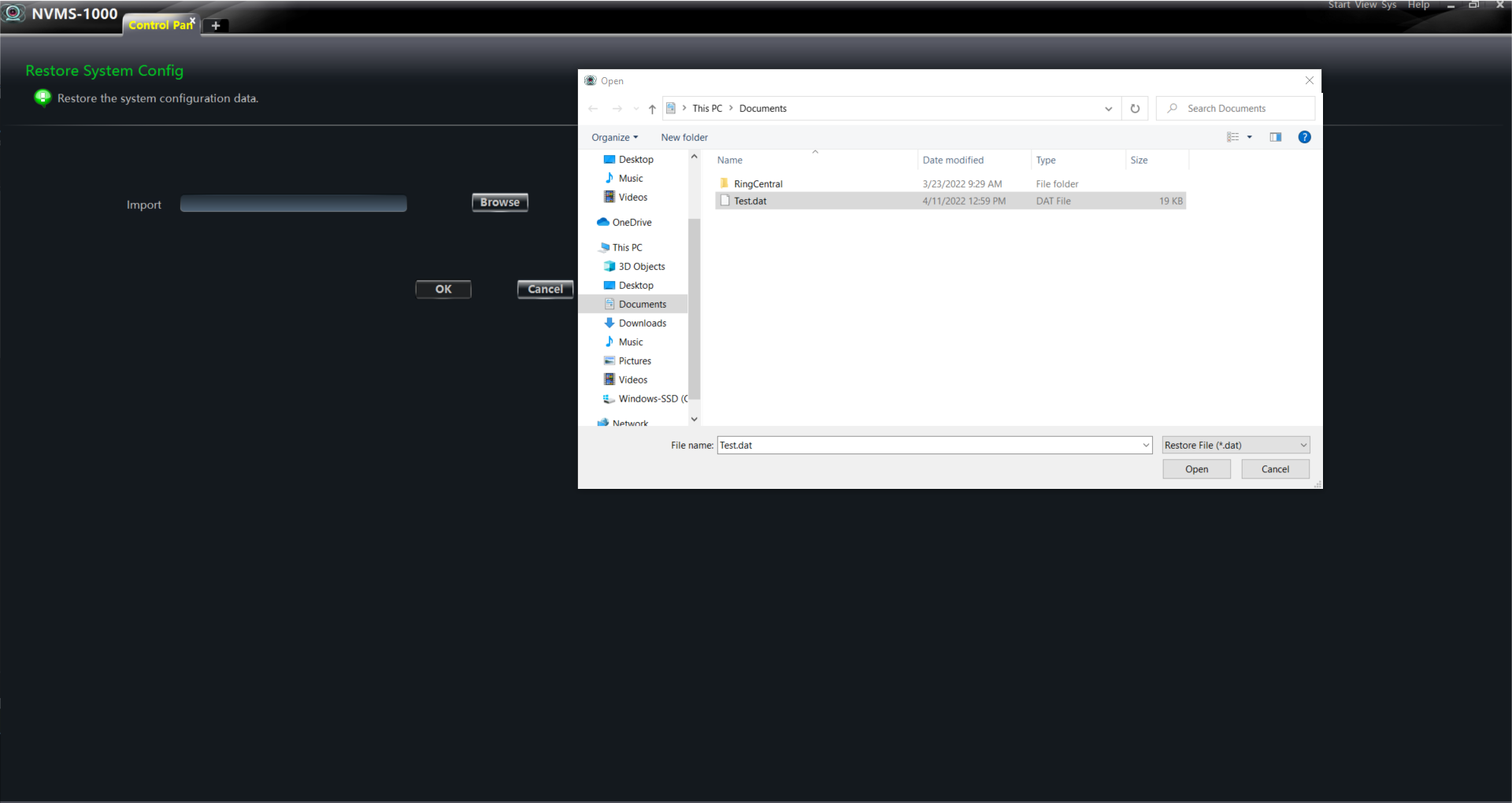Toggle the preview pane icon
This screenshot has width=1512, height=803.
tap(1275, 137)
